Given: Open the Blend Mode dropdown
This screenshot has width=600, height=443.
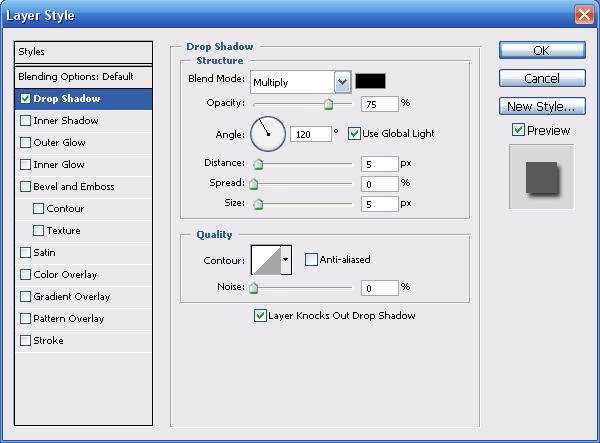Looking at the screenshot, I should (x=342, y=82).
